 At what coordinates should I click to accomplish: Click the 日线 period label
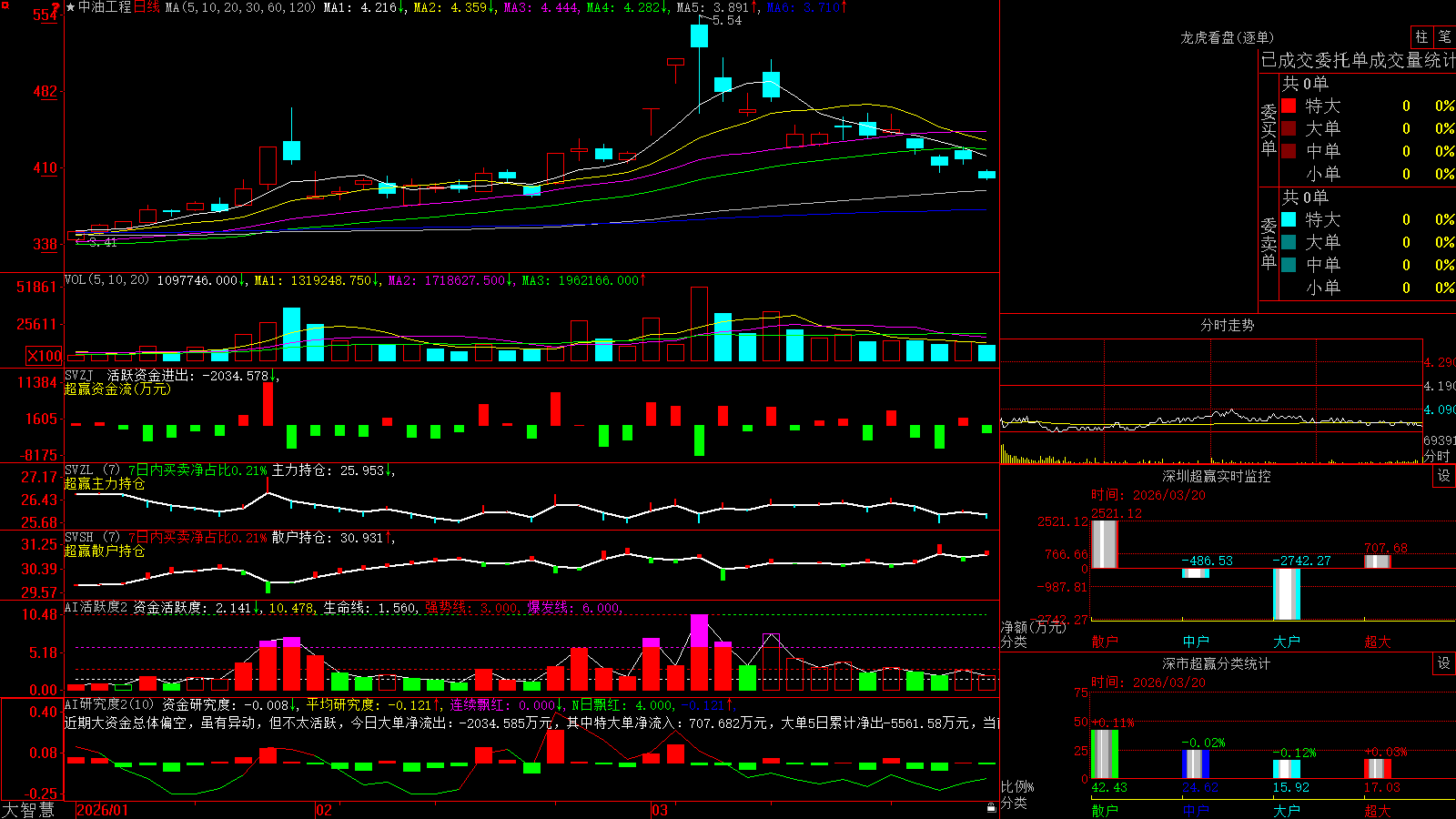pos(147,7)
